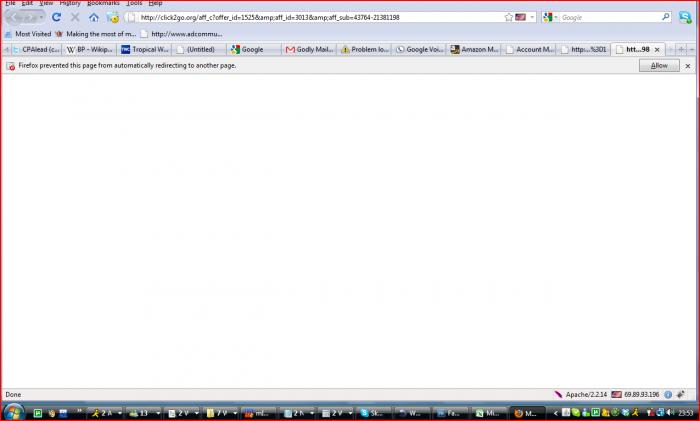Switch to the Google Voi... tab

coord(419,50)
